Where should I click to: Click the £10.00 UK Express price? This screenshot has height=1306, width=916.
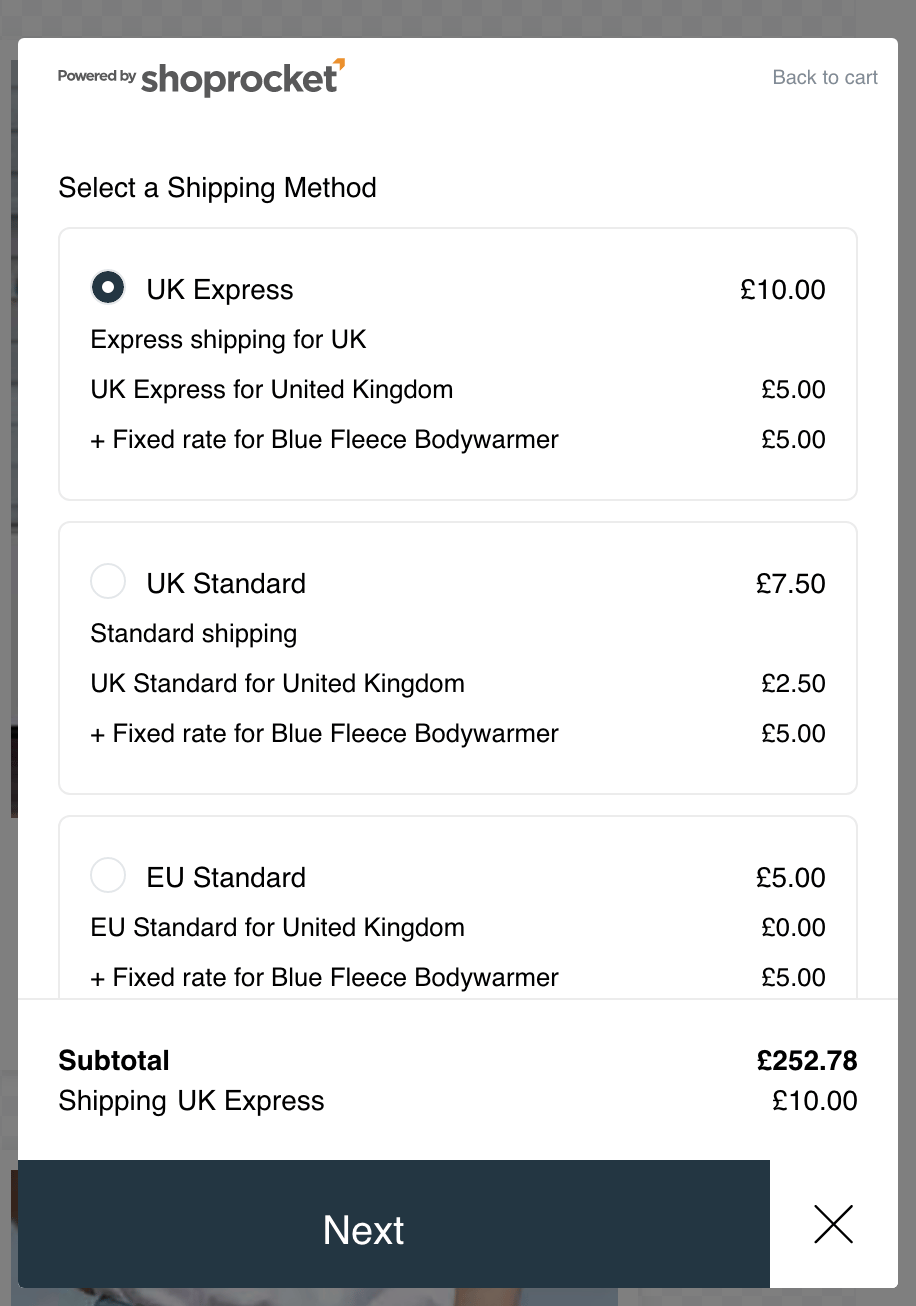click(782, 290)
